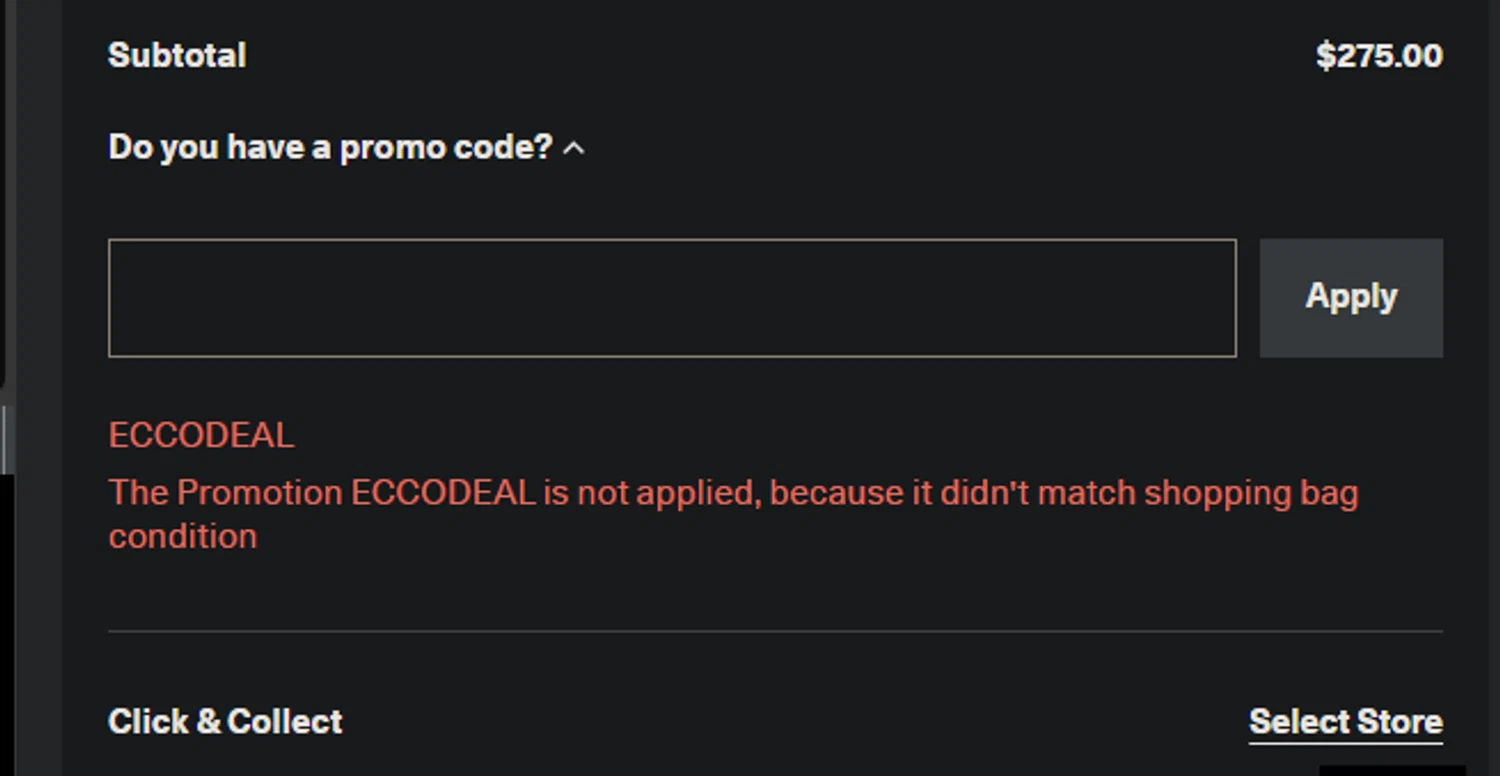Click the Subtotal label

177,56
